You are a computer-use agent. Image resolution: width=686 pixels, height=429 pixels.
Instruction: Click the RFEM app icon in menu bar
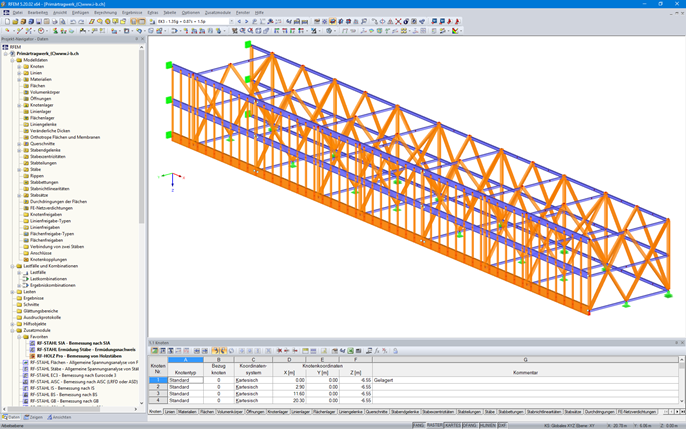(6, 13)
